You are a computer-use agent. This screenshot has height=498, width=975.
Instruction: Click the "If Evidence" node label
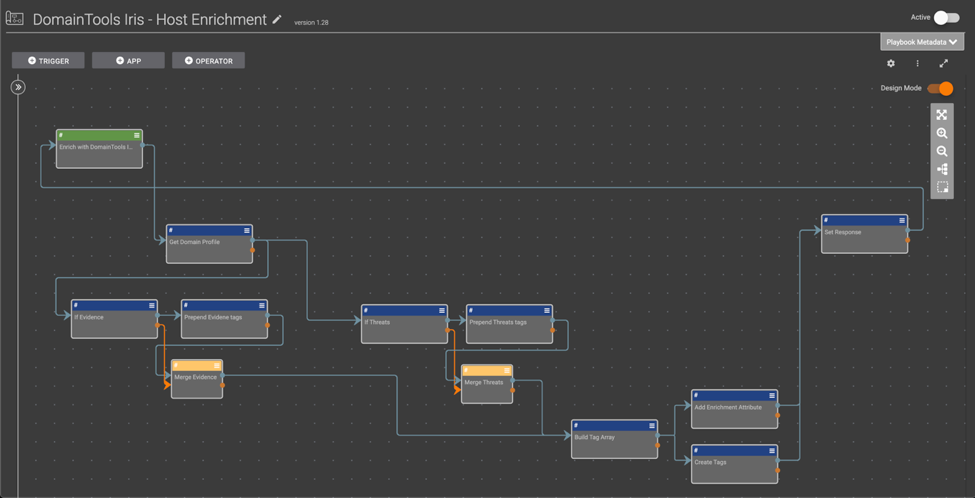pos(88,317)
